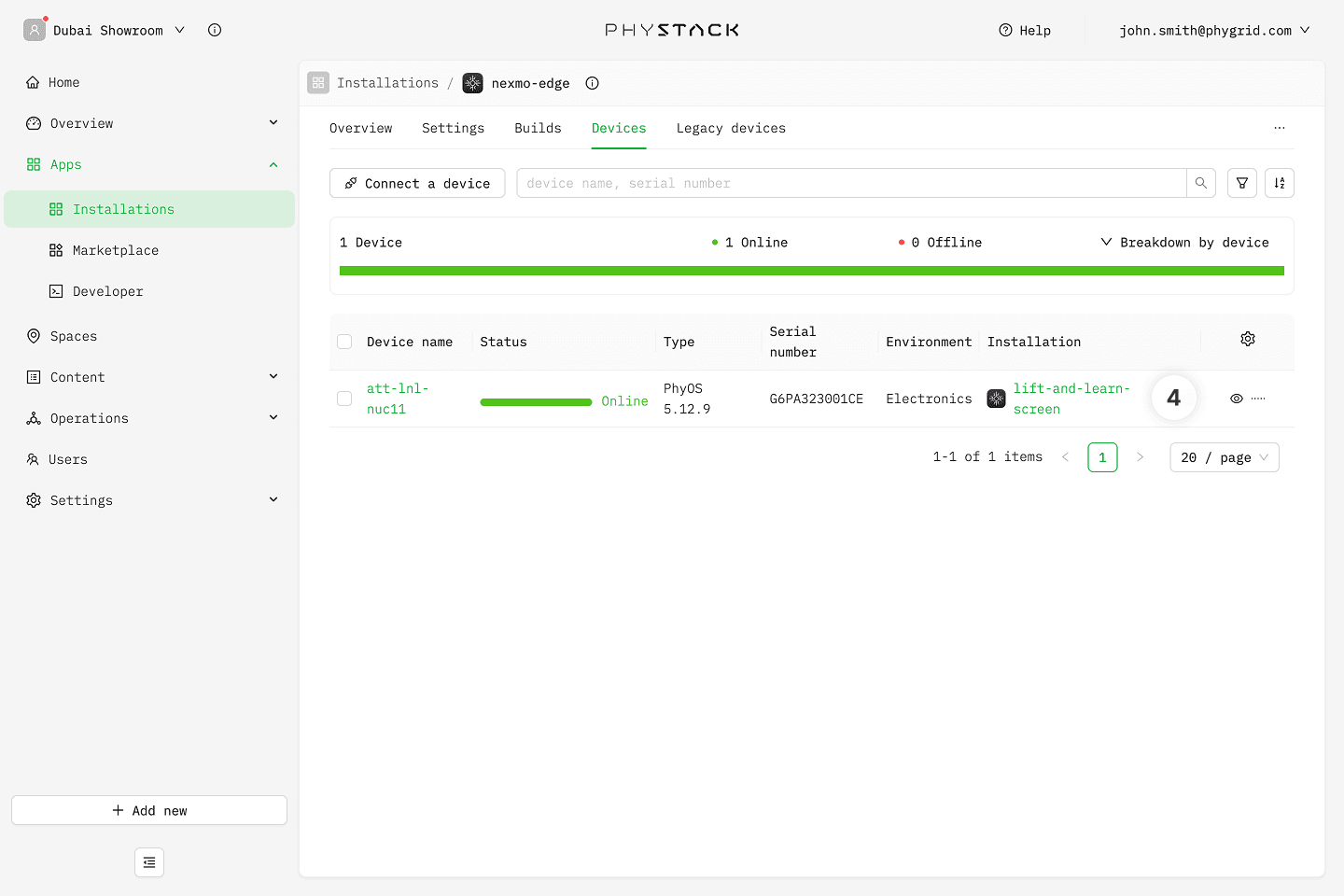Open the john.smith@phygrid.com account menu
Viewport: 1344px width, 896px height.
[1215, 30]
